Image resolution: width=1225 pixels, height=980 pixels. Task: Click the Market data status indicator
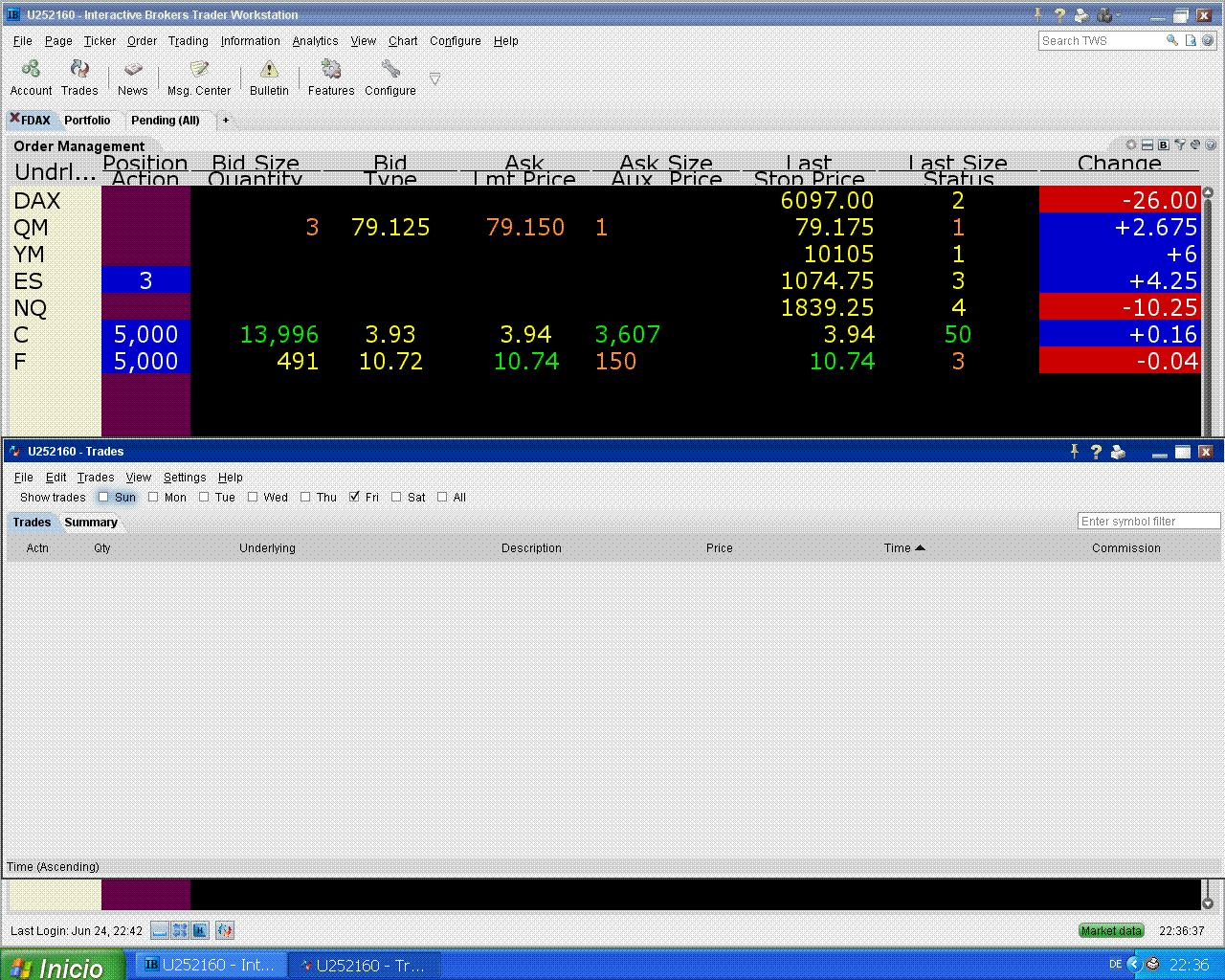(x=1111, y=930)
